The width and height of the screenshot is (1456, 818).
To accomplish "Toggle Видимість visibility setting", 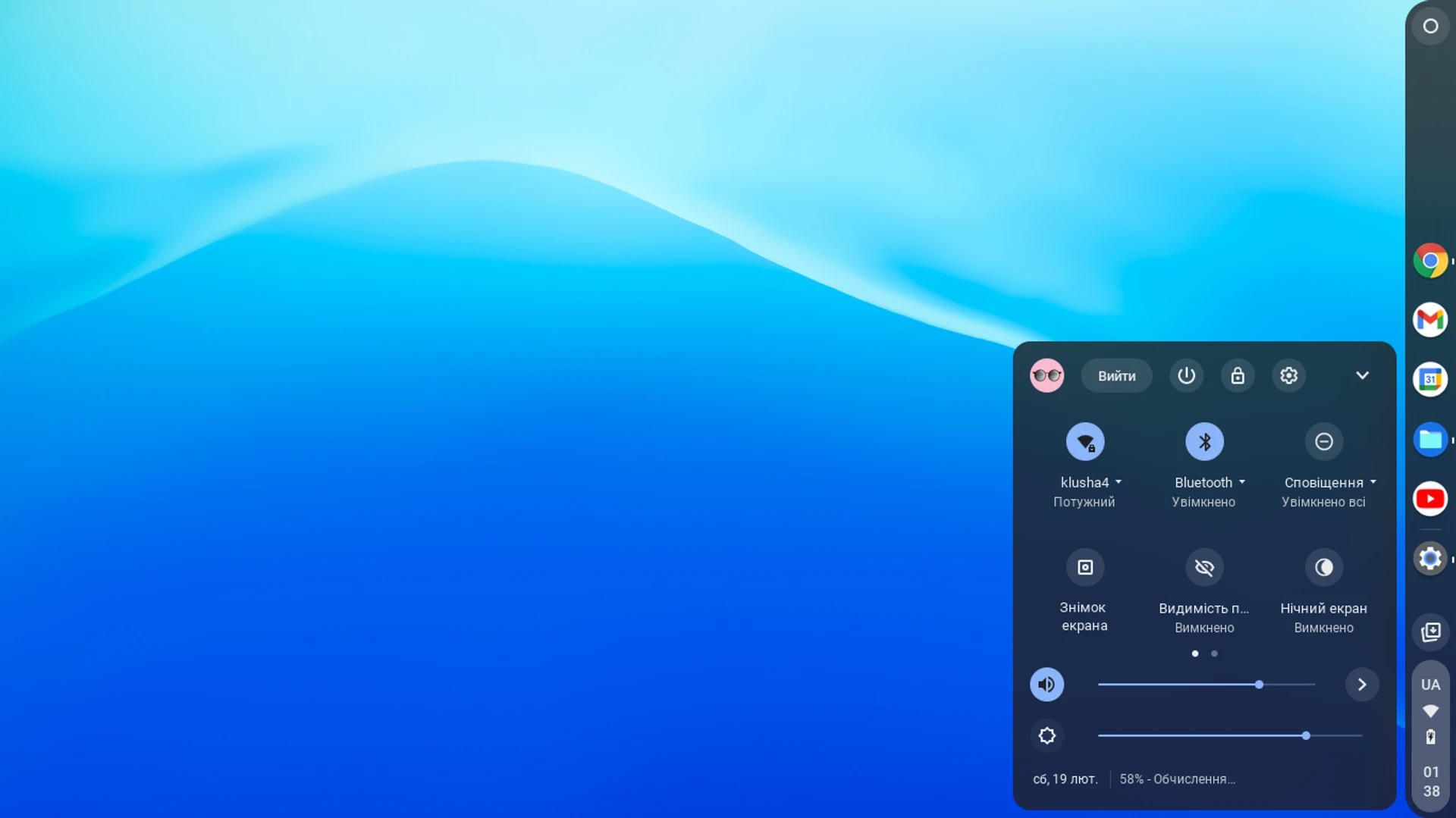I will 1204,567.
